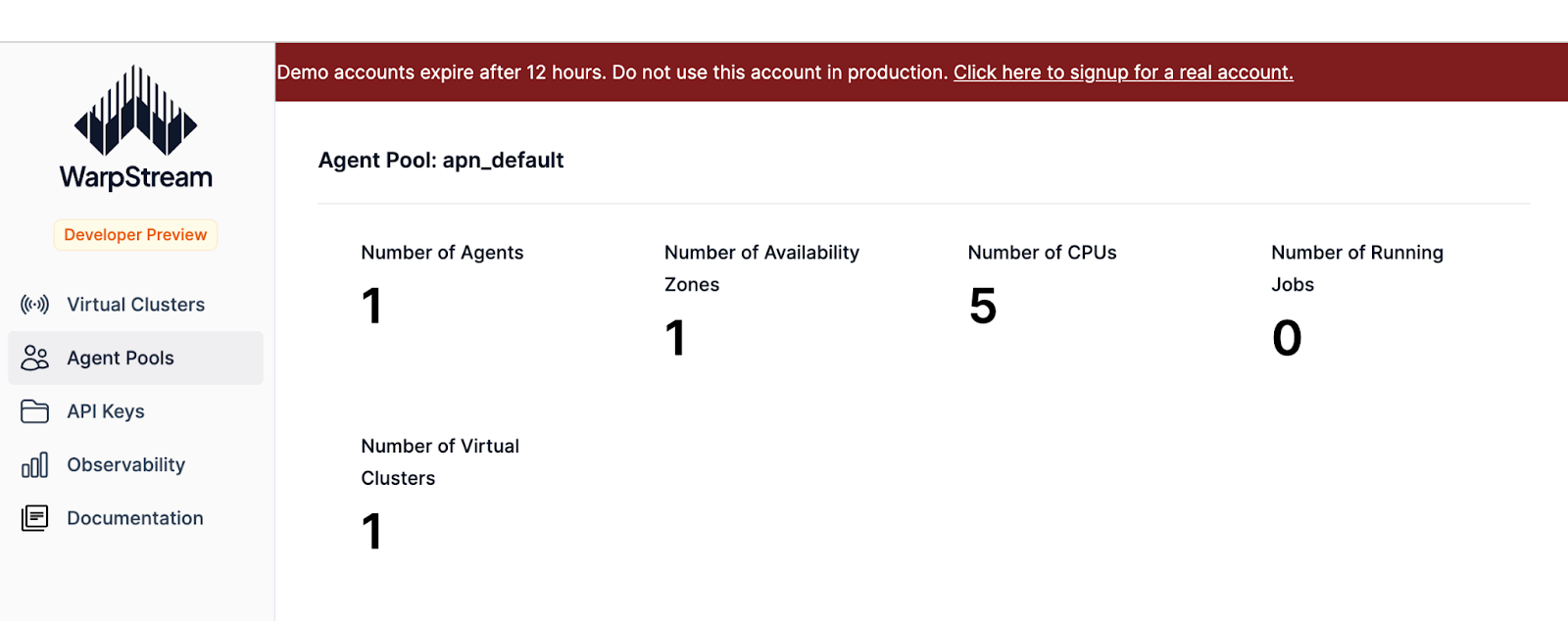
Task: Click the WarpStream logo graphic
Action: [x=135, y=110]
